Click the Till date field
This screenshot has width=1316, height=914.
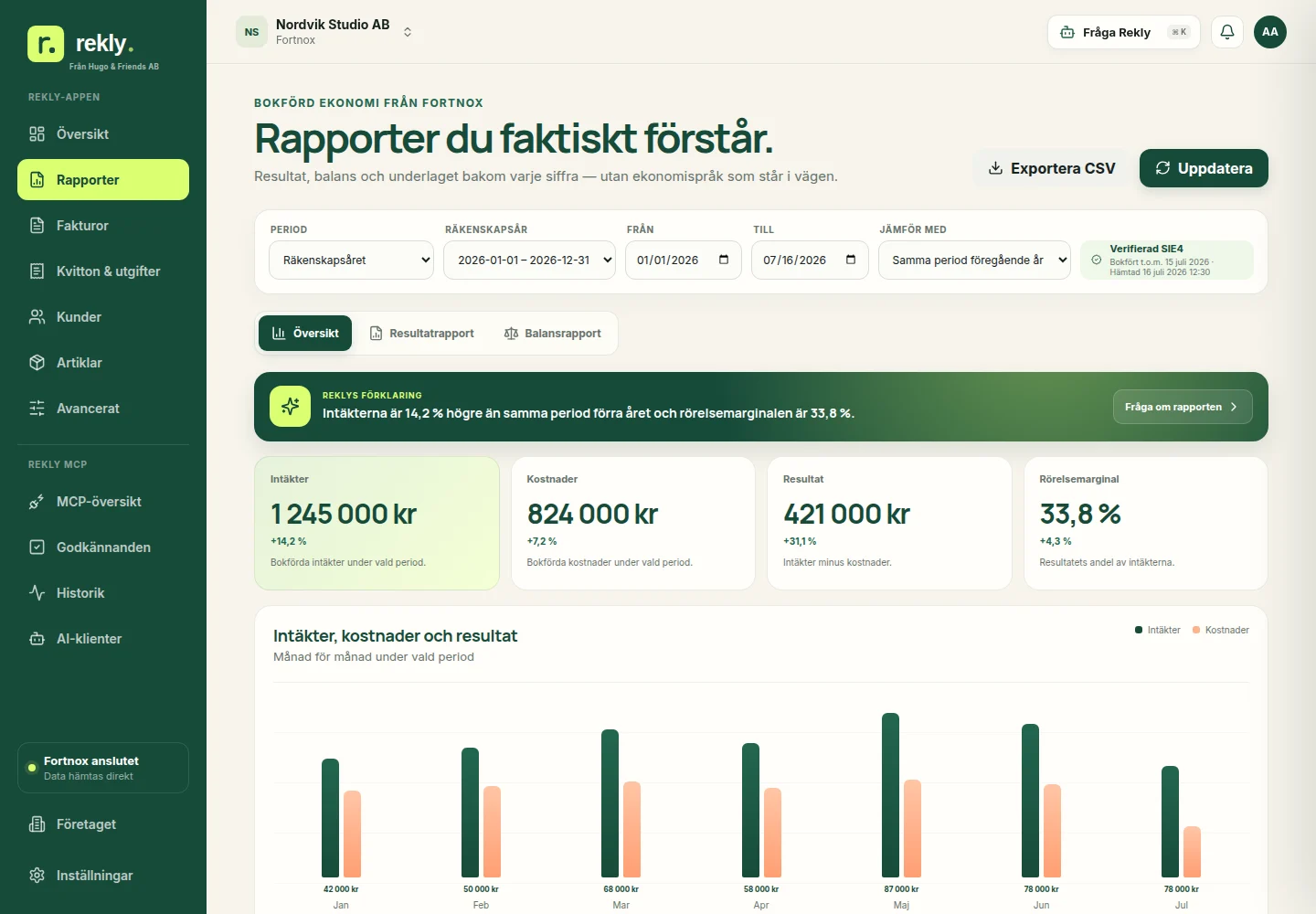809,260
